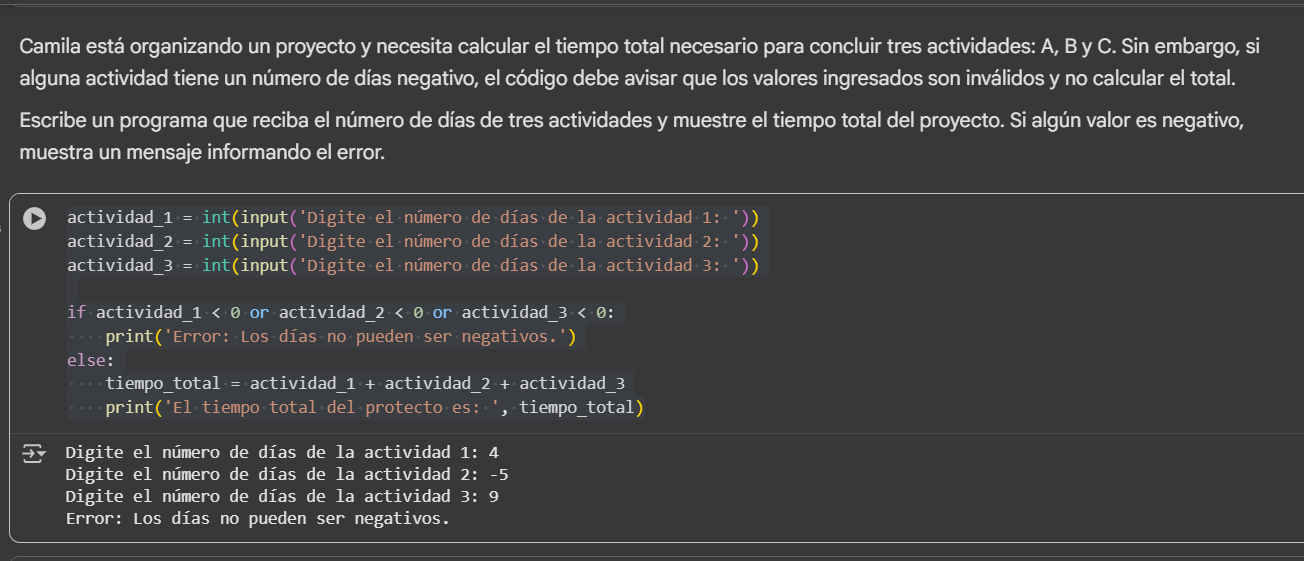This screenshot has width=1304, height=561.
Task: Click the 'Error: Los días' output message
Action: point(257,519)
